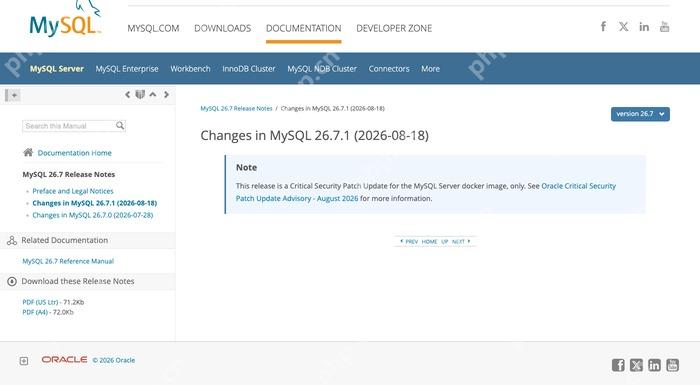Go to previous page using sidebar left arrow
Viewport: 700px width, 385px height.
[128, 94]
